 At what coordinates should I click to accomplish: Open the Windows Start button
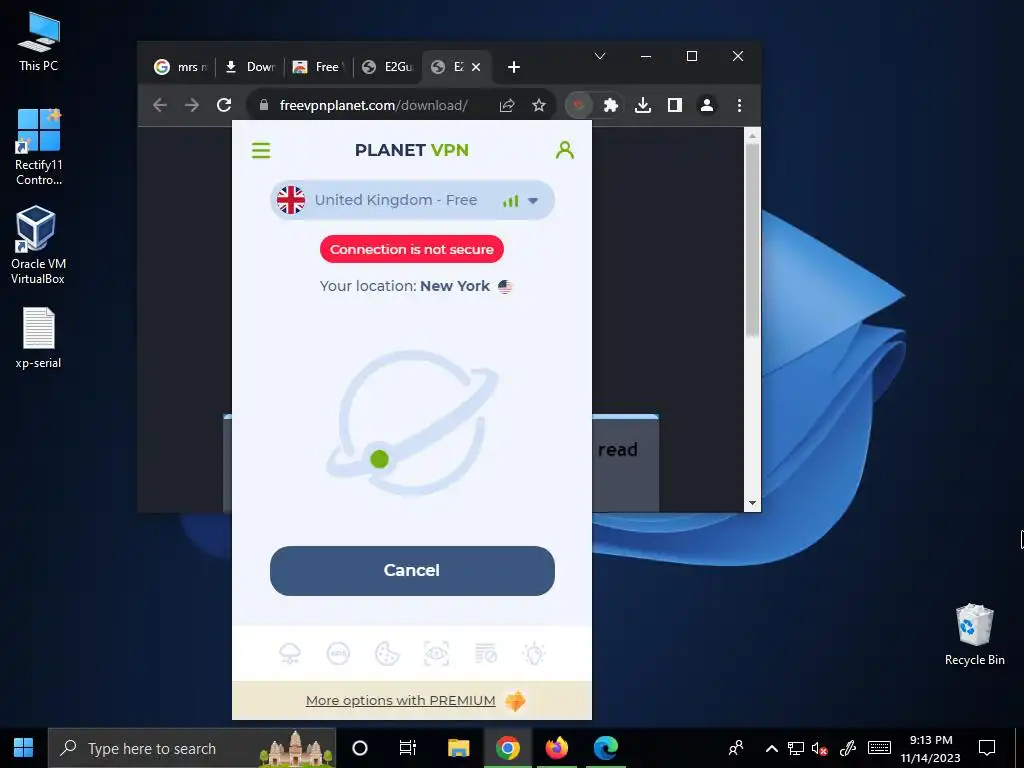[x=24, y=748]
